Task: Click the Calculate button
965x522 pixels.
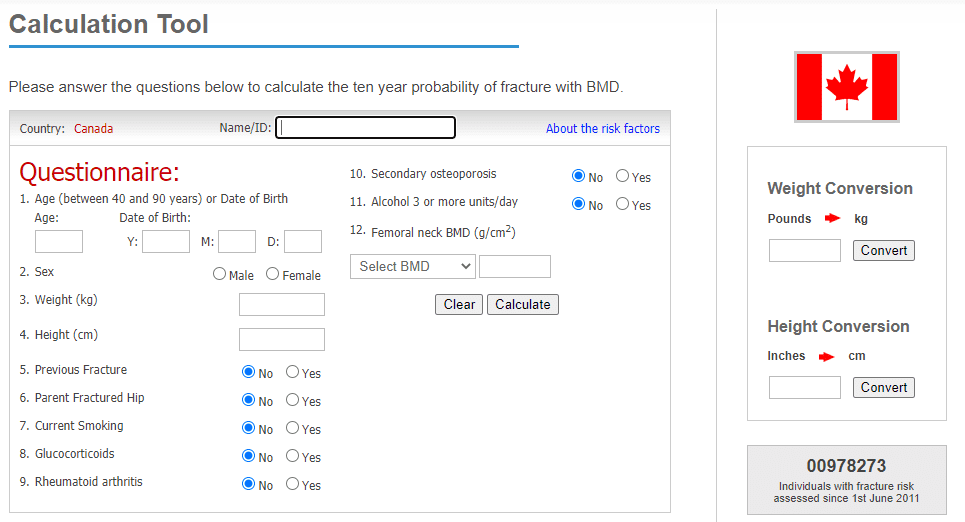Action: [523, 305]
